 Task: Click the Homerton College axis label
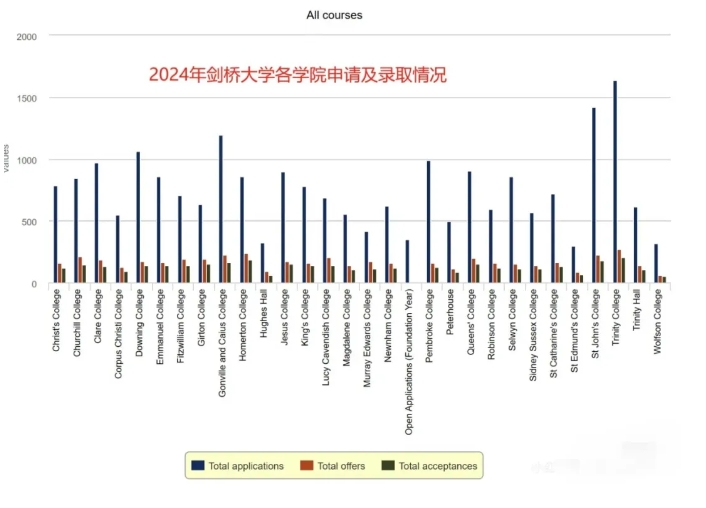click(243, 325)
